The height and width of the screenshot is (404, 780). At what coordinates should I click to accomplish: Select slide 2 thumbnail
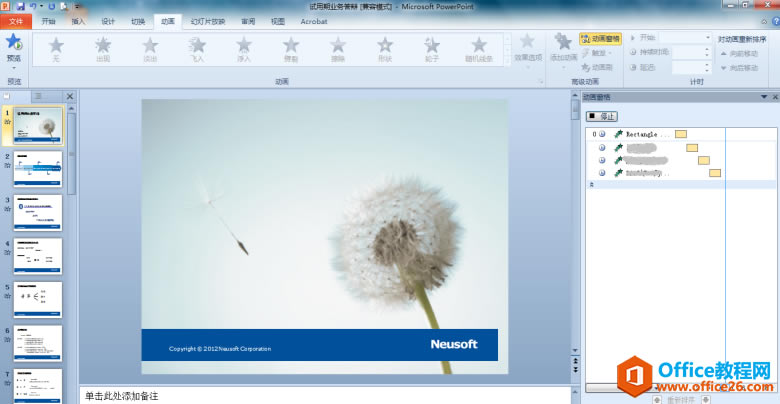point(38,169)
